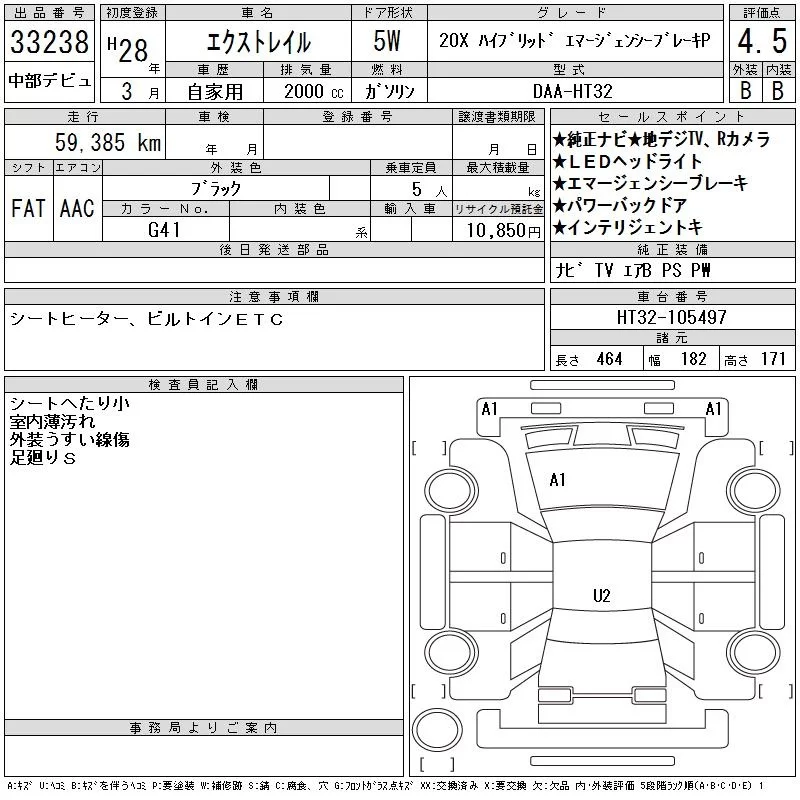Screen dimensions: 800x800
Task: Click the model code DAA-HT32
Action: tap(572, 91)
